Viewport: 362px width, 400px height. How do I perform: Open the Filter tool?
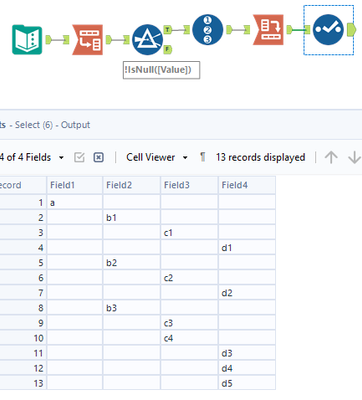pos(147,40)
